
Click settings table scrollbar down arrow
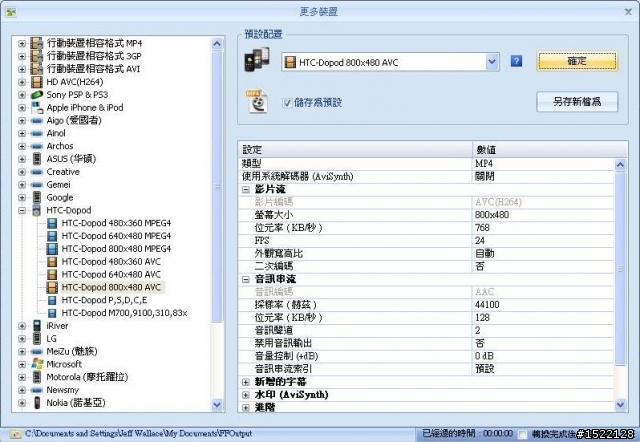click(620, 405)
